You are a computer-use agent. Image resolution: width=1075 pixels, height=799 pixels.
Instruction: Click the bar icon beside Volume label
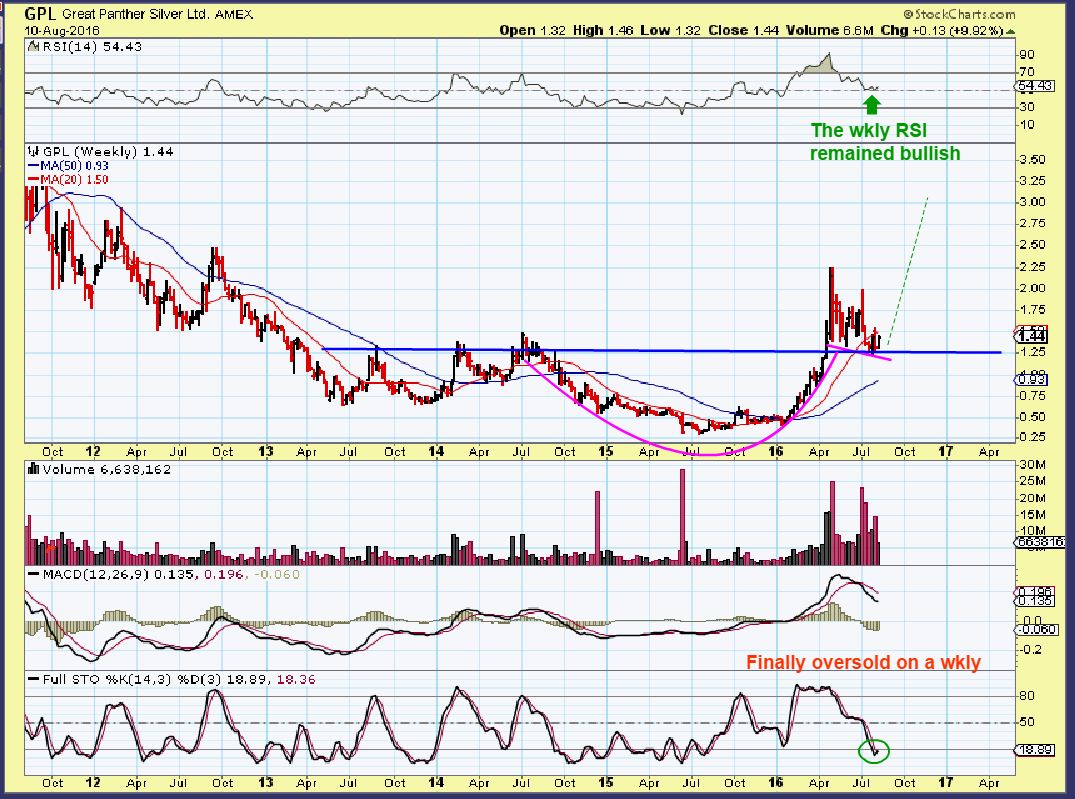pyautogui.click(x=33, y=470)
